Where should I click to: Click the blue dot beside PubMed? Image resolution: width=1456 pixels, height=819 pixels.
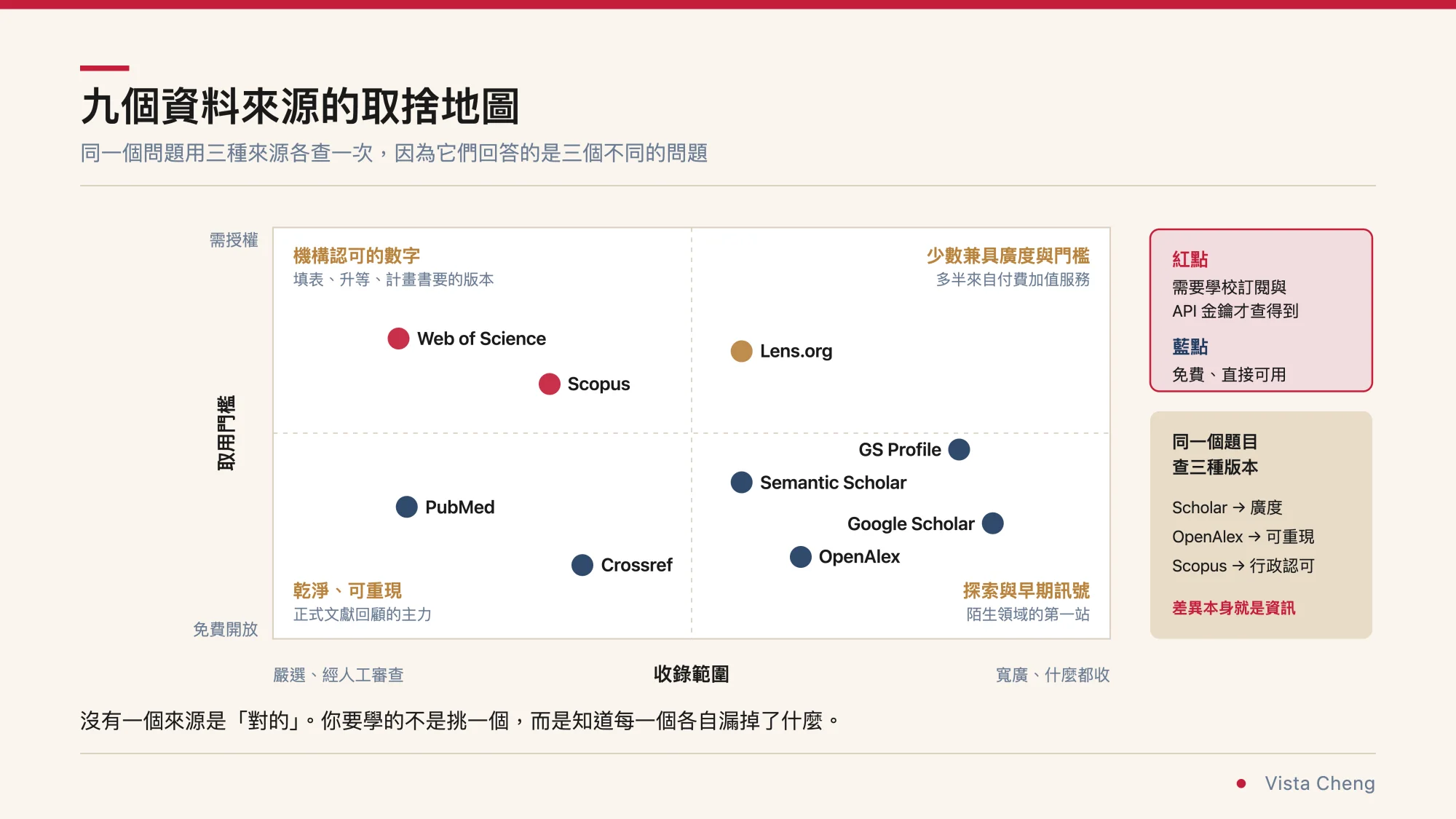(x=406, y=507)
